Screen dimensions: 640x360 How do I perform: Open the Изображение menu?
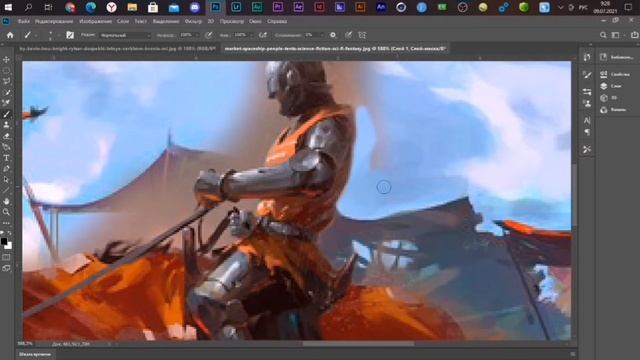pyautogui.click(x=96, y=21)
